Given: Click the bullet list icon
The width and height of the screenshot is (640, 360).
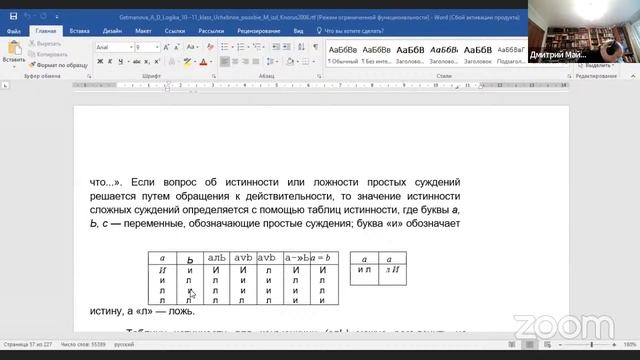Looking at the screenshot, I should 224,47.
